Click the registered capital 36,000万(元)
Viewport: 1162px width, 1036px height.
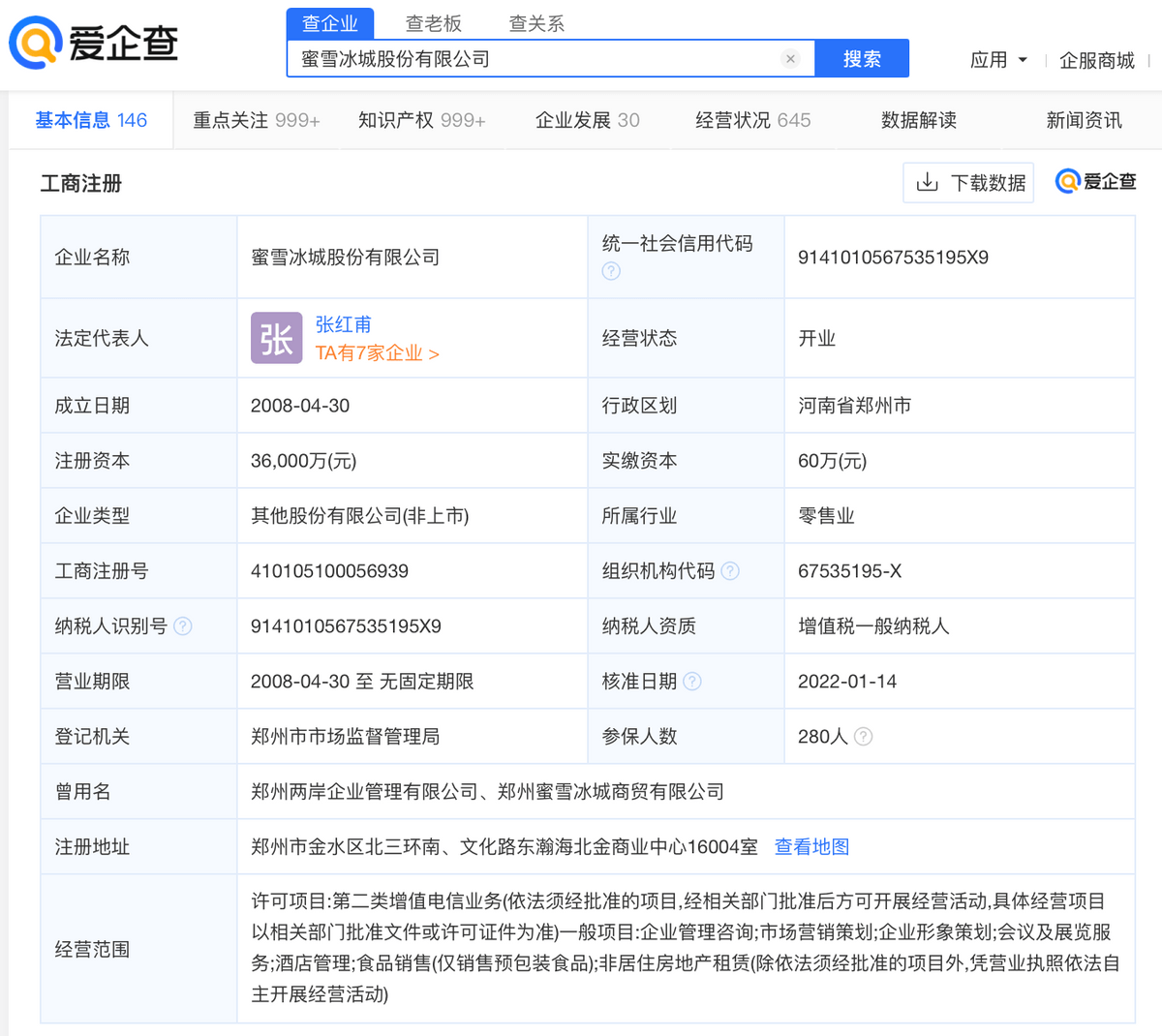[303, 461]
